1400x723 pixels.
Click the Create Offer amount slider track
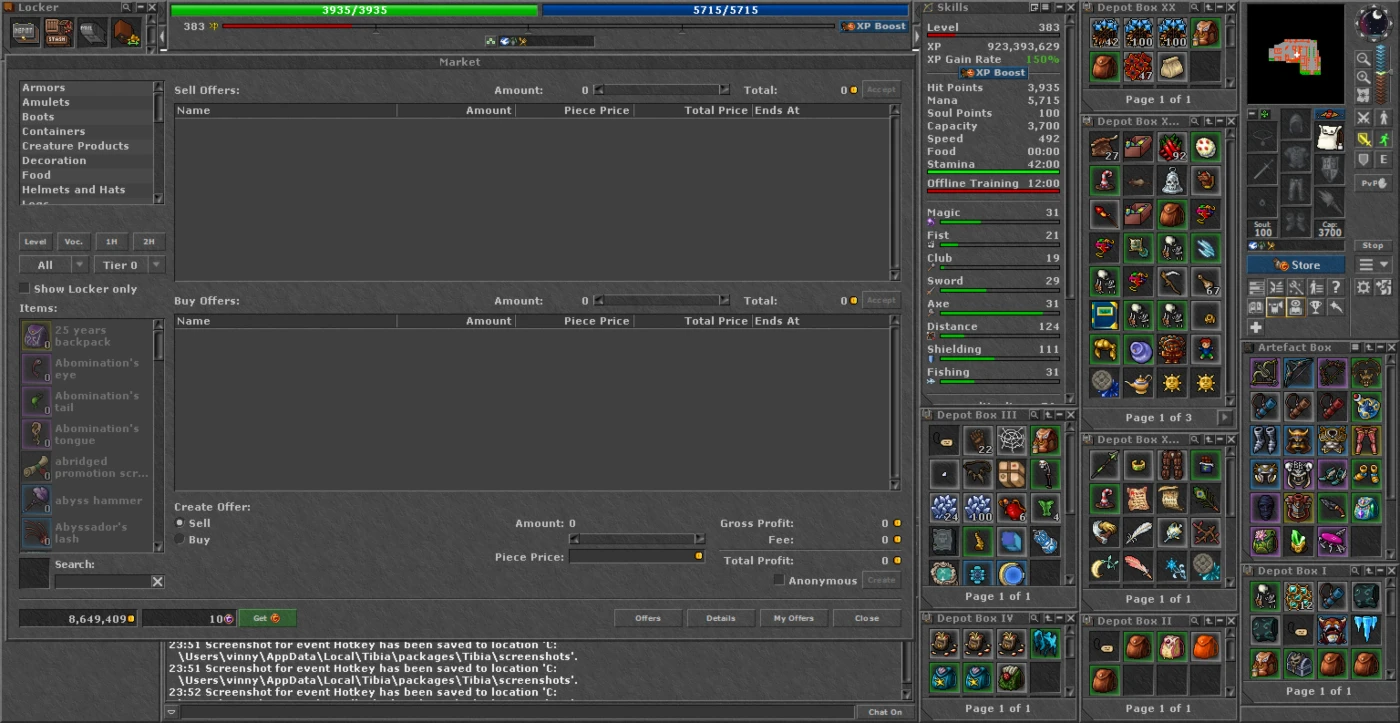point(636,539)
